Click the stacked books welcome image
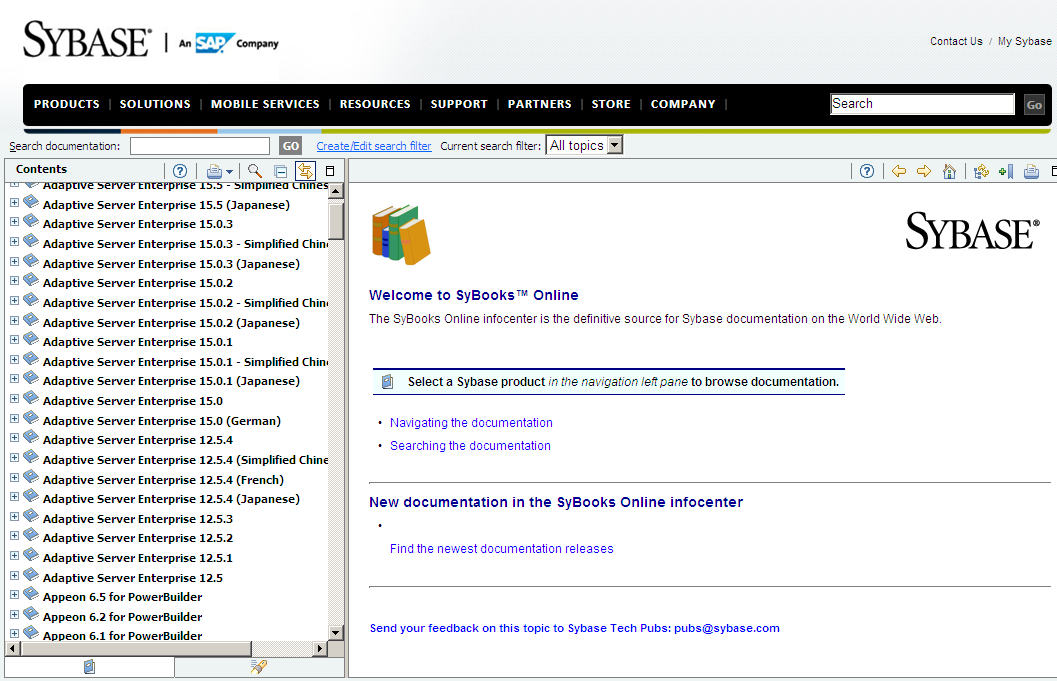 (401, 235)
